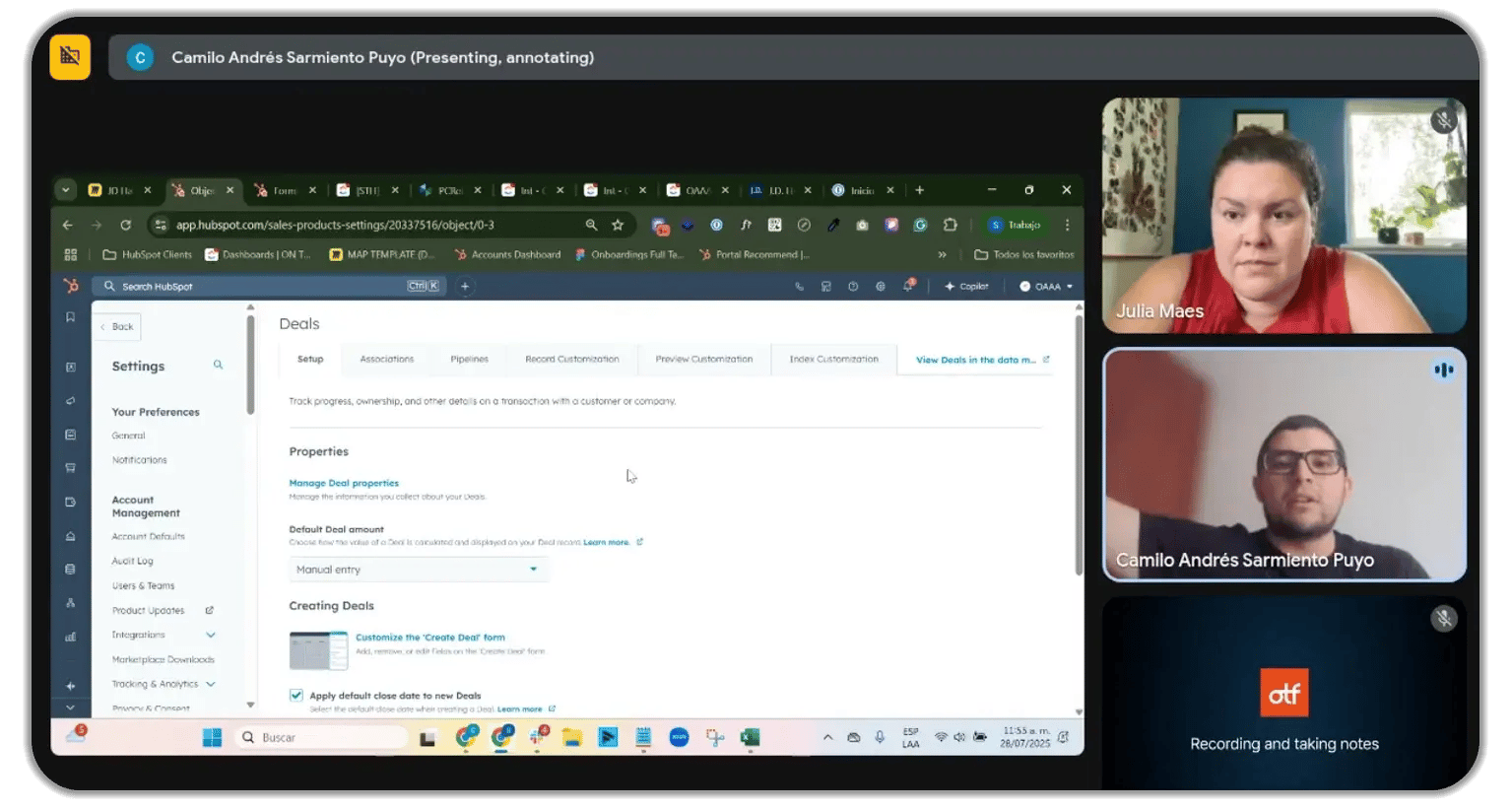Switch to the Pipelines tab
Viewport: 1512px width, 809px height.
[470, 359]
